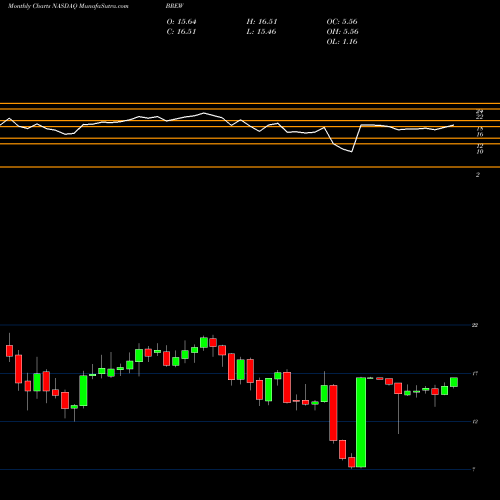Select the 'OH: 5.56' value
500x500 pixels.
pos(342,32)
